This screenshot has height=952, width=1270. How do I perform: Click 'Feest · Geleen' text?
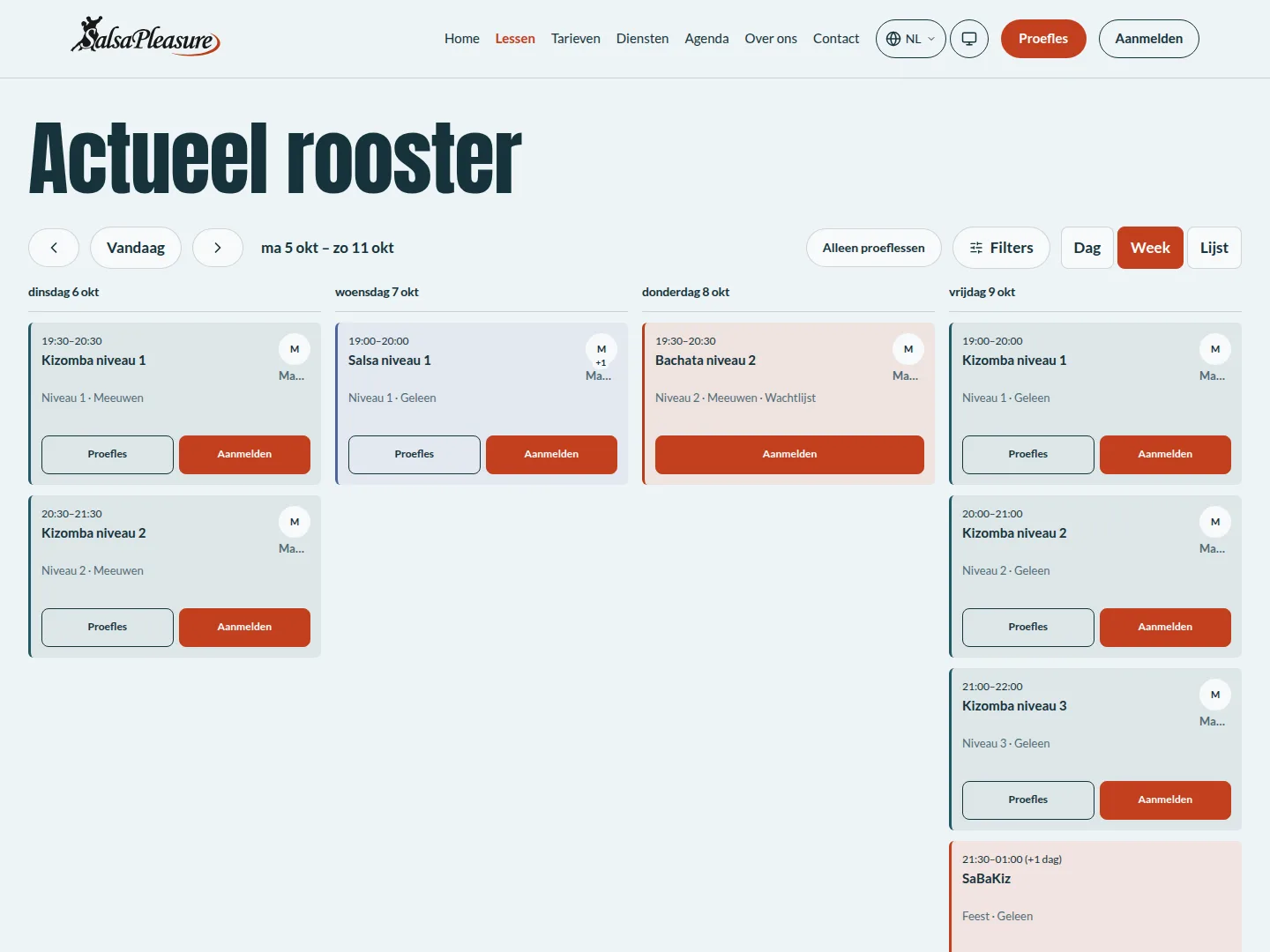click(997, 917)
